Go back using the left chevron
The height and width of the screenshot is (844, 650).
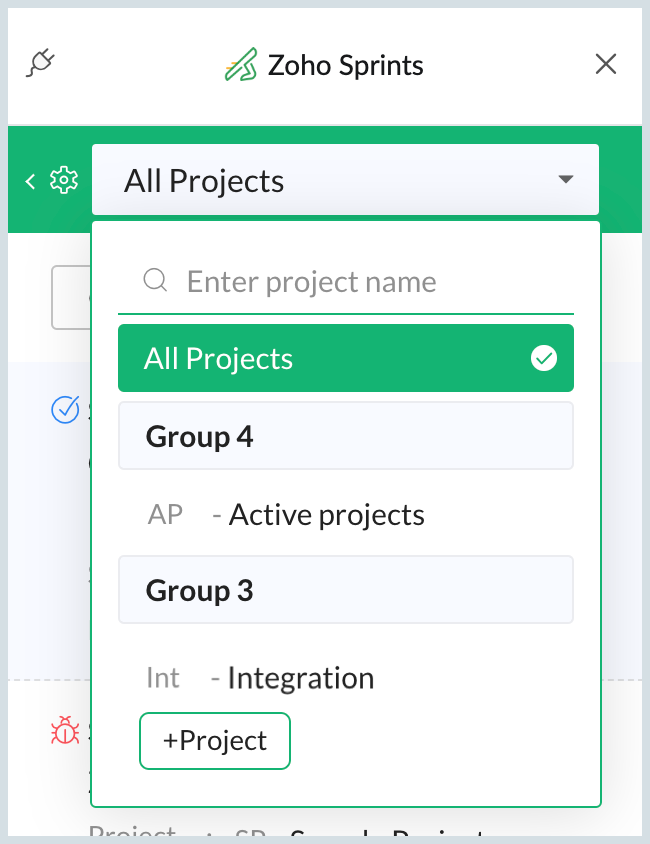pos(30,181)
